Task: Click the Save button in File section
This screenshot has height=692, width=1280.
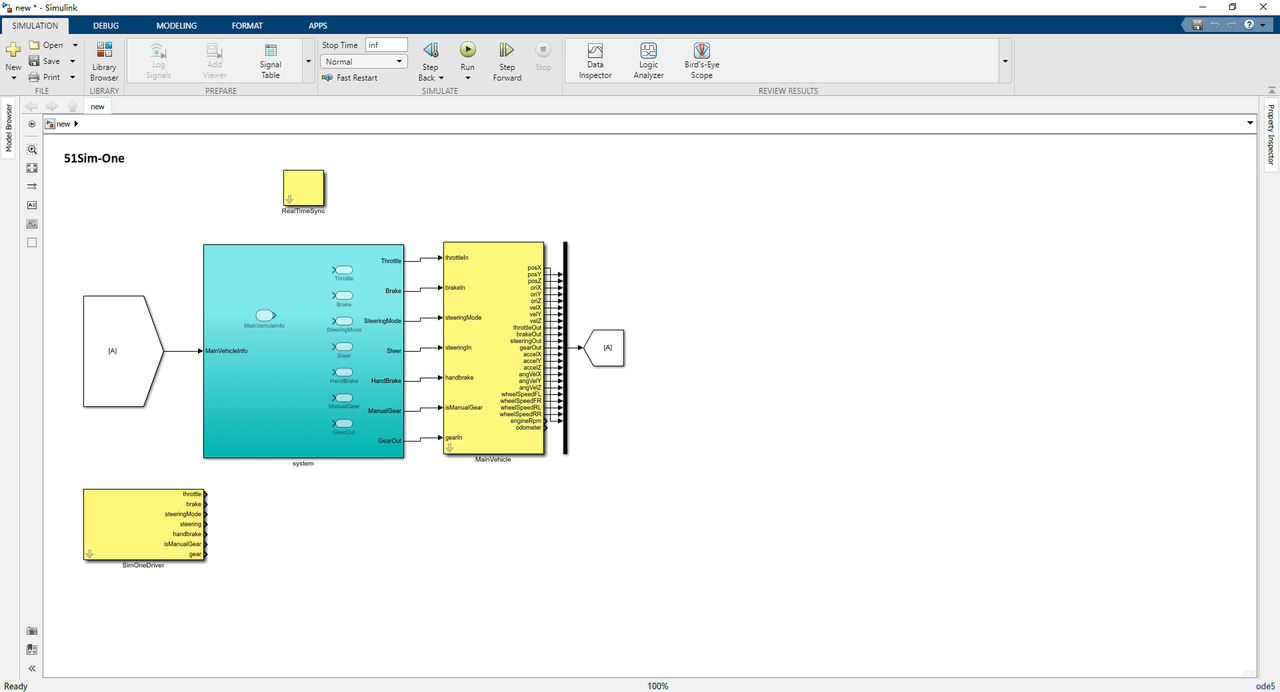Action: pyautogui.click(x=45, y=61)
